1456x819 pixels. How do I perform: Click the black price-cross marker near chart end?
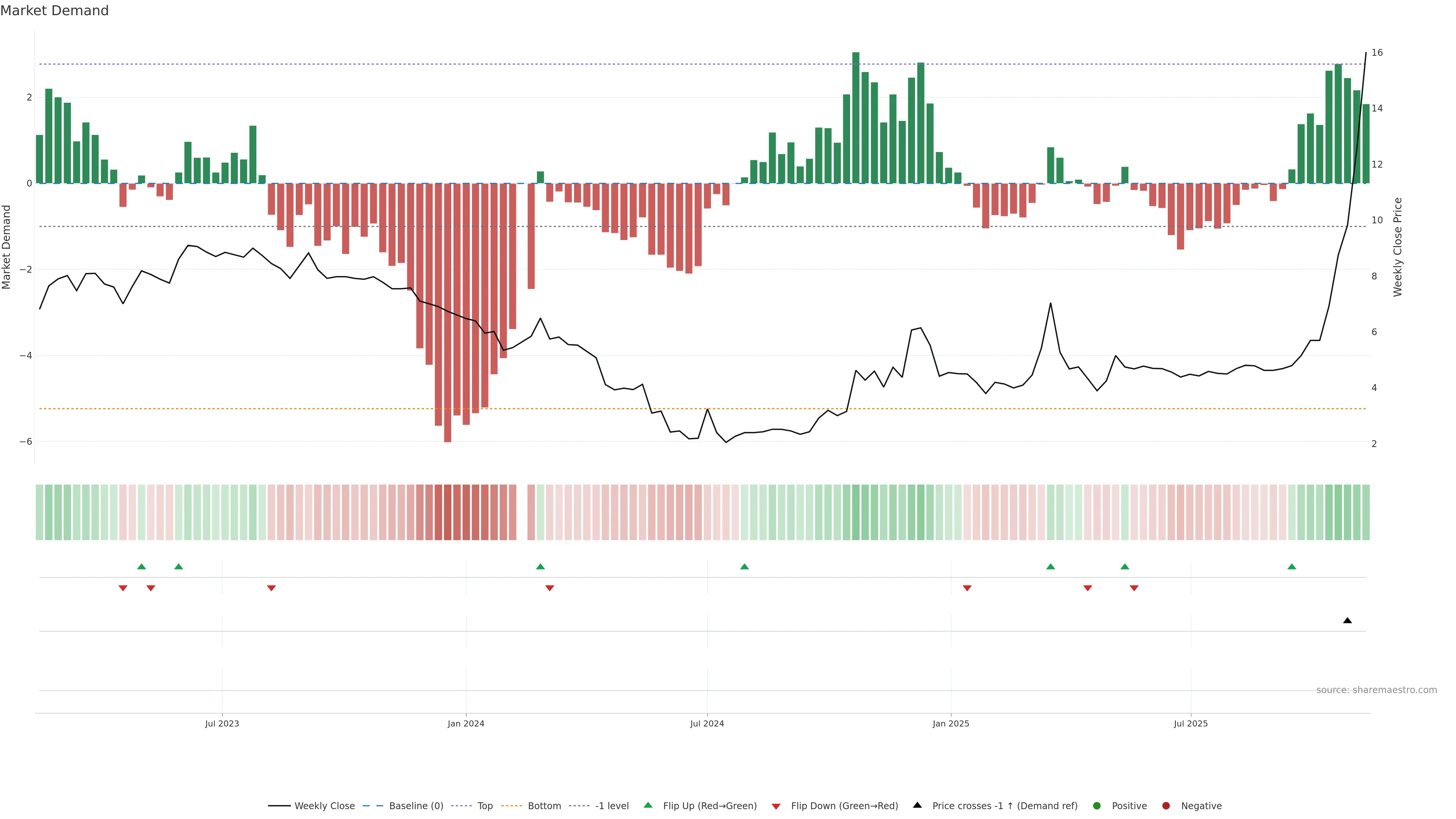point(1348,621)
